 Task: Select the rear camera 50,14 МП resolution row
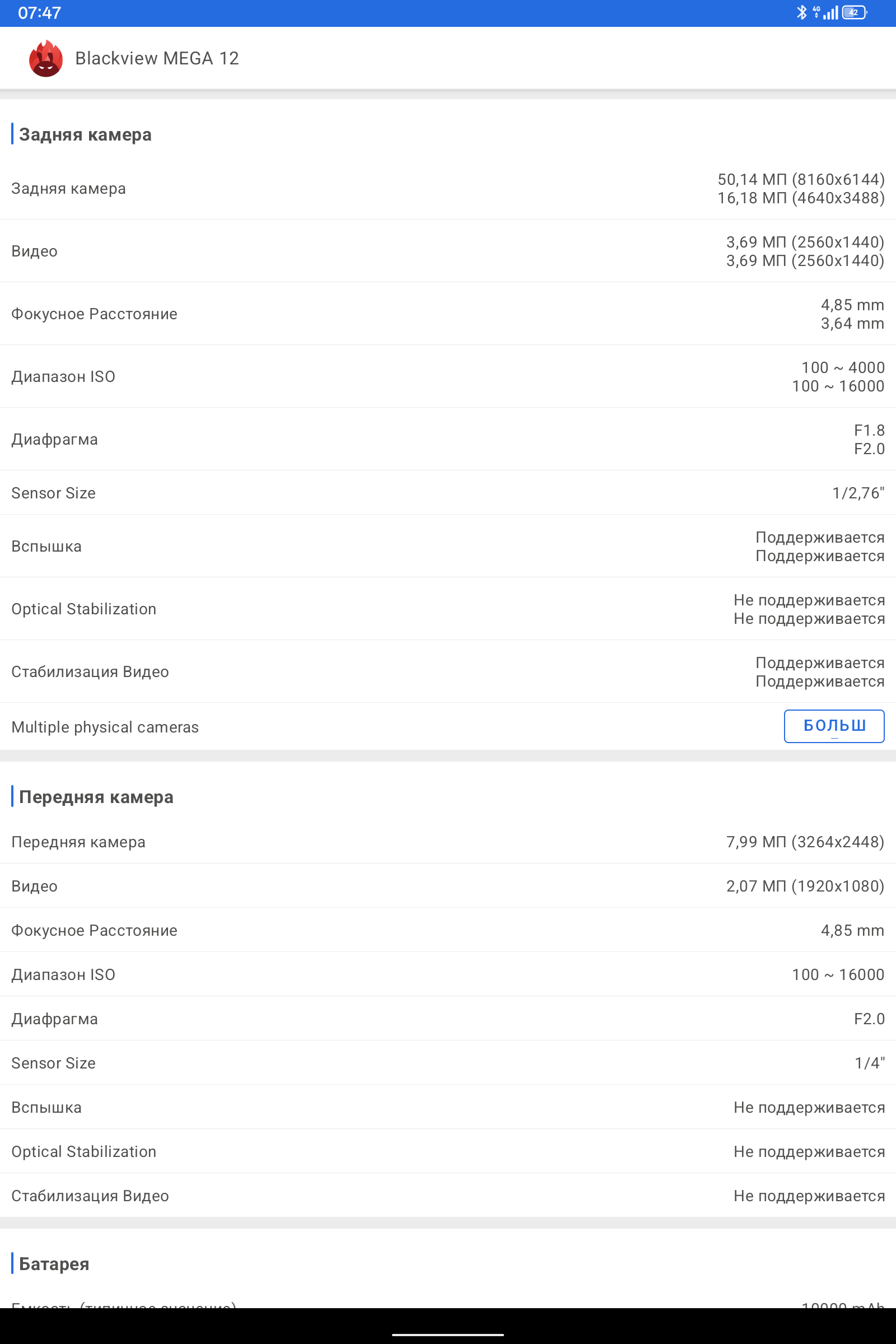pos(448,189)
